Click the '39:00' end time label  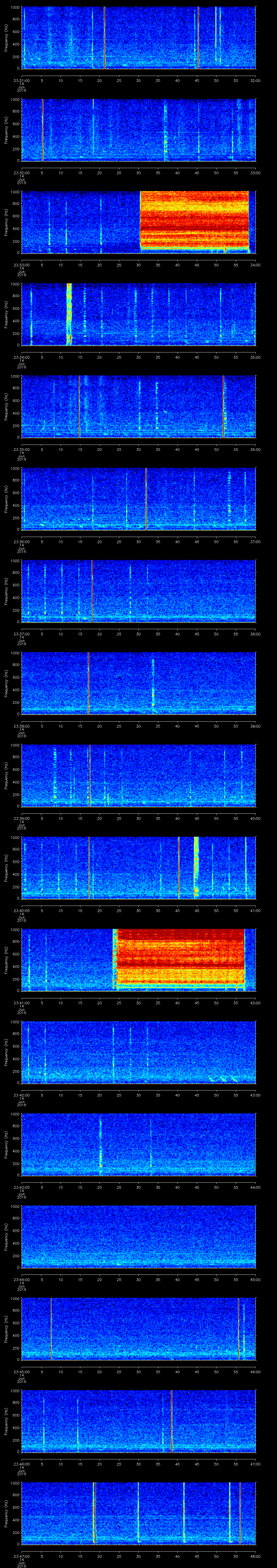pyautogui.click(x=255, y=727)
